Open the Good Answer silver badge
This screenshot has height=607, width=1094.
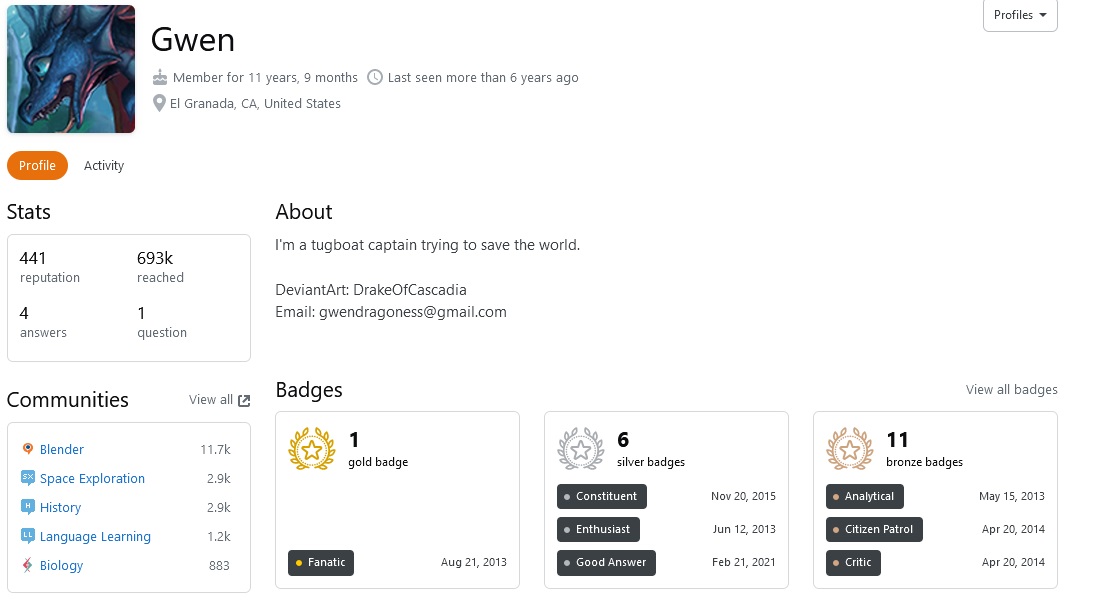click(x=606, y=562)
